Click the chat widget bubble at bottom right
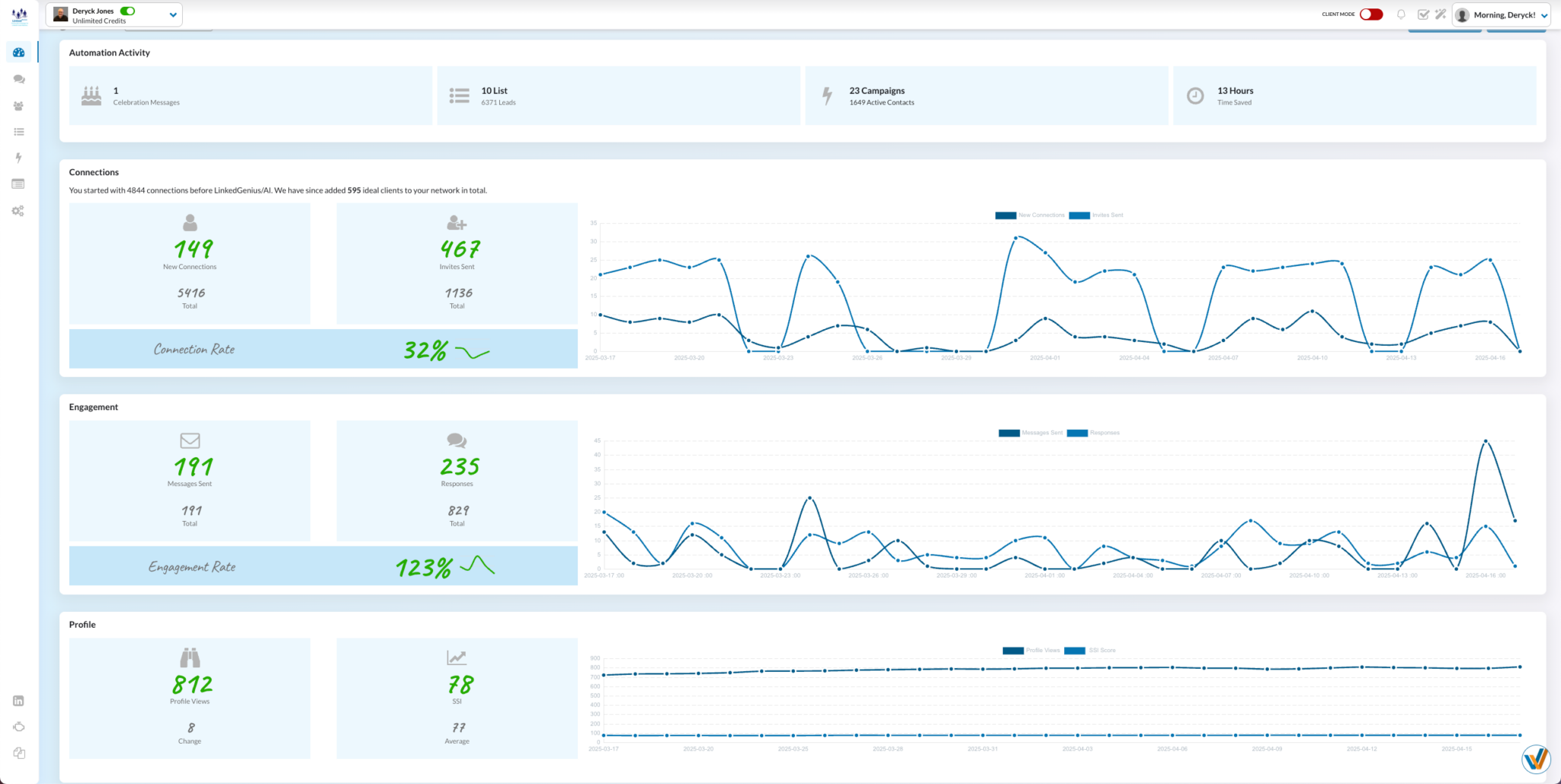Screen dimensions: 1561x784 tap(1535, 758)
